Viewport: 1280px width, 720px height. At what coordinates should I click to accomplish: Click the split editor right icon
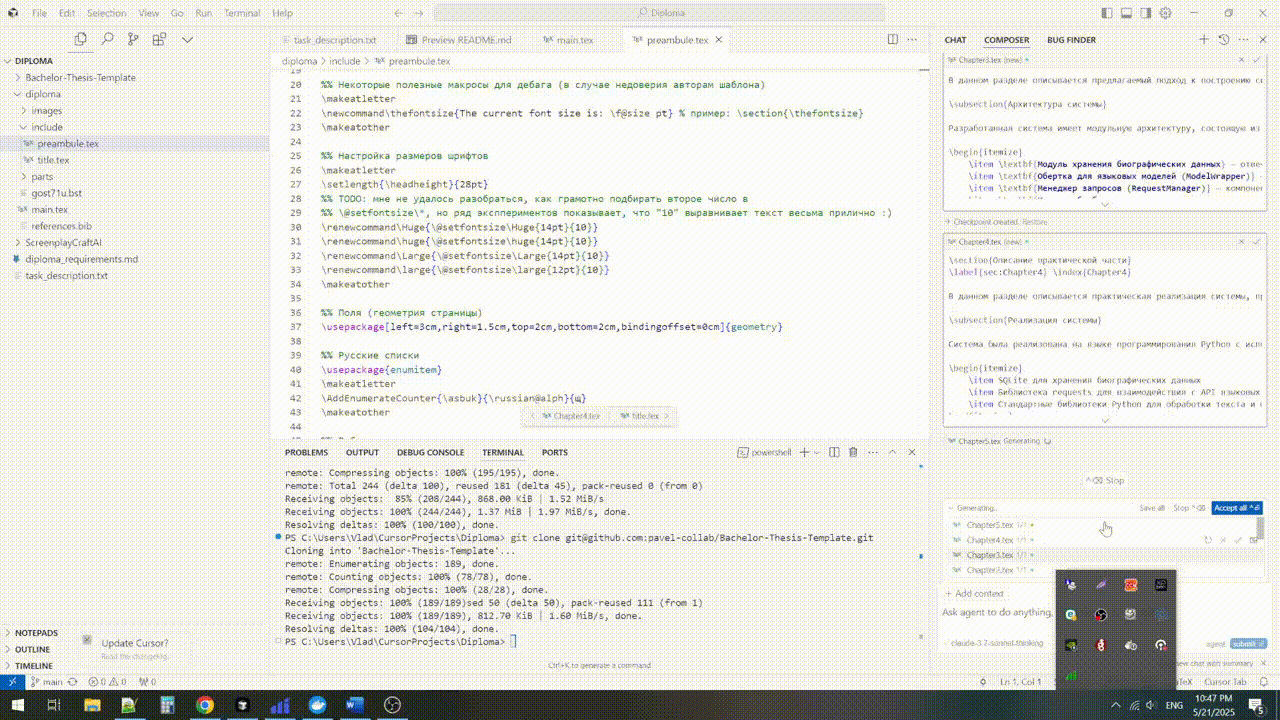coord(893,40)
